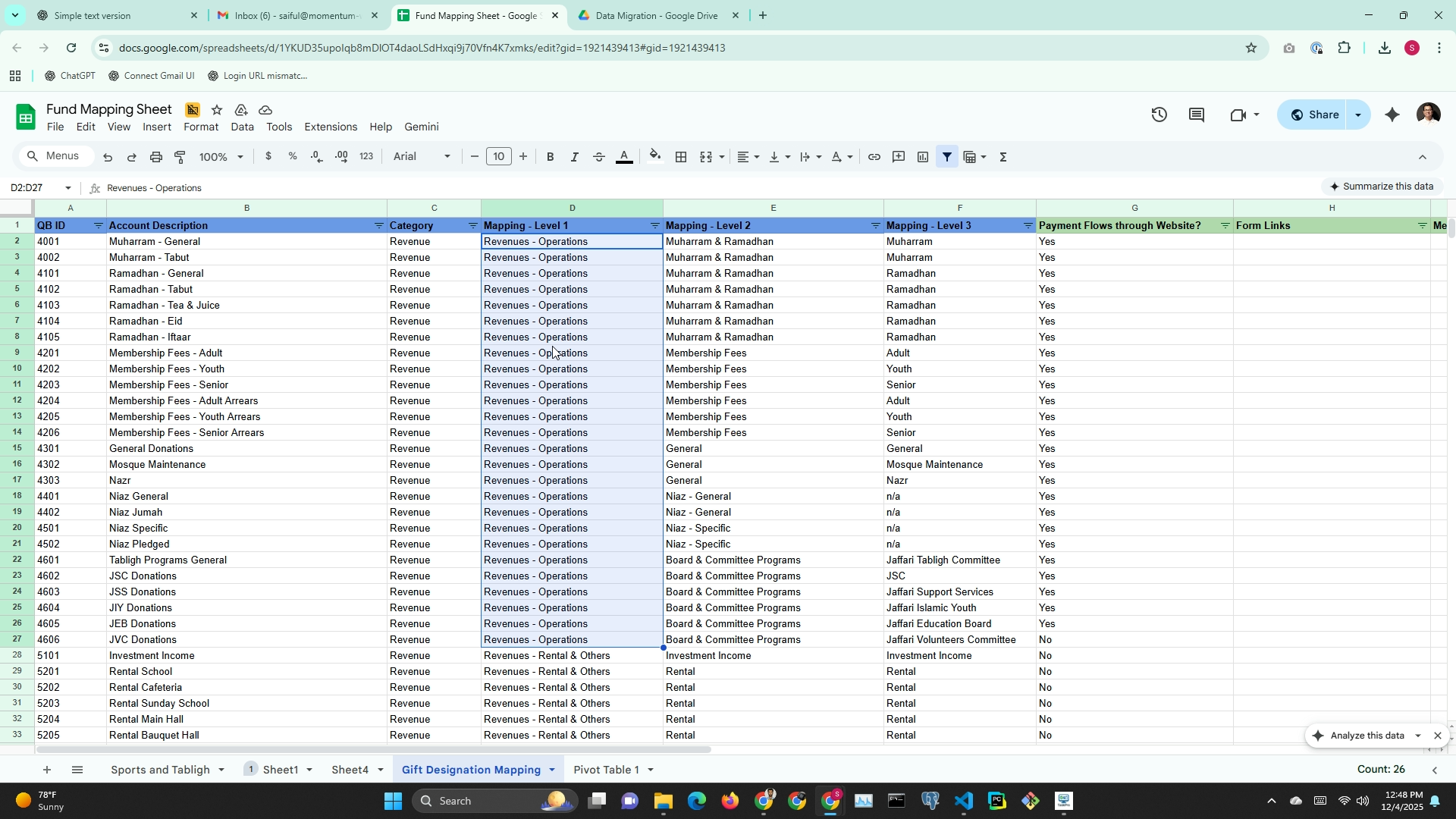1456x819 pixels.
Task: Open Category column filter dropdown
Action: [472, 226]
